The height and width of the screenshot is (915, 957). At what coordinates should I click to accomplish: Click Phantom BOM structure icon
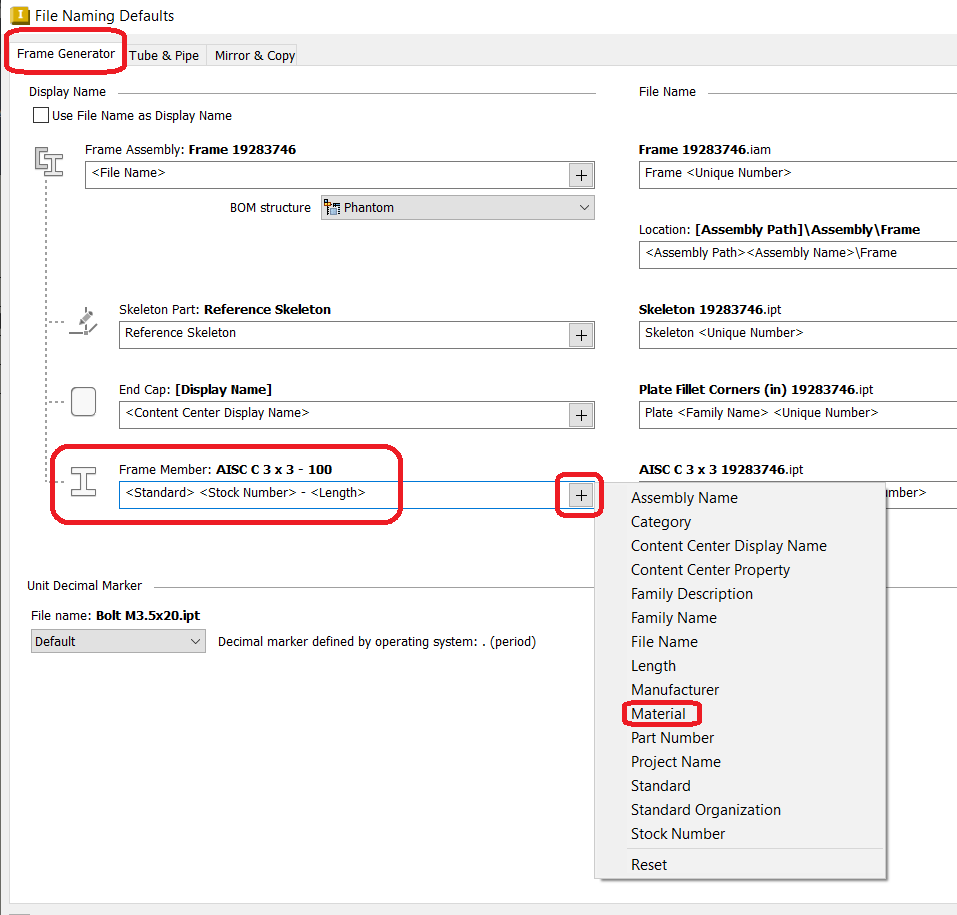[x=331, y=208]
